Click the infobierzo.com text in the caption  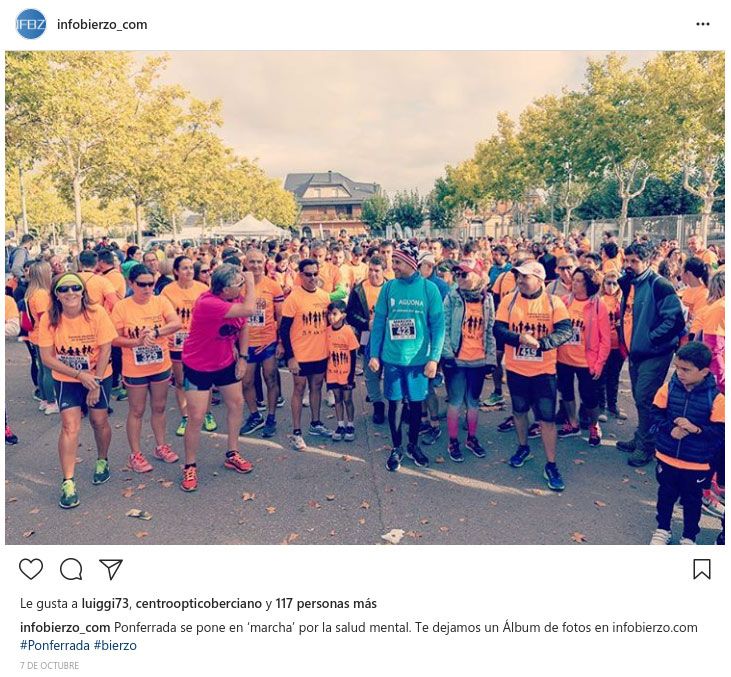pos(655,628)
